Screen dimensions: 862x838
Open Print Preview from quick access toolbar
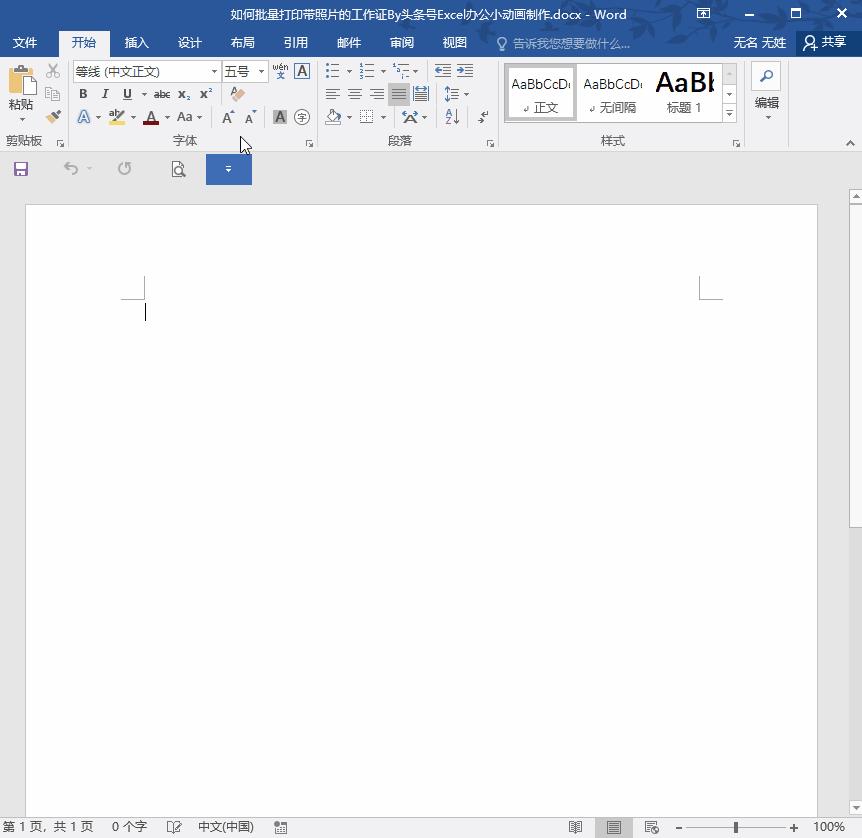coord(178,169)
